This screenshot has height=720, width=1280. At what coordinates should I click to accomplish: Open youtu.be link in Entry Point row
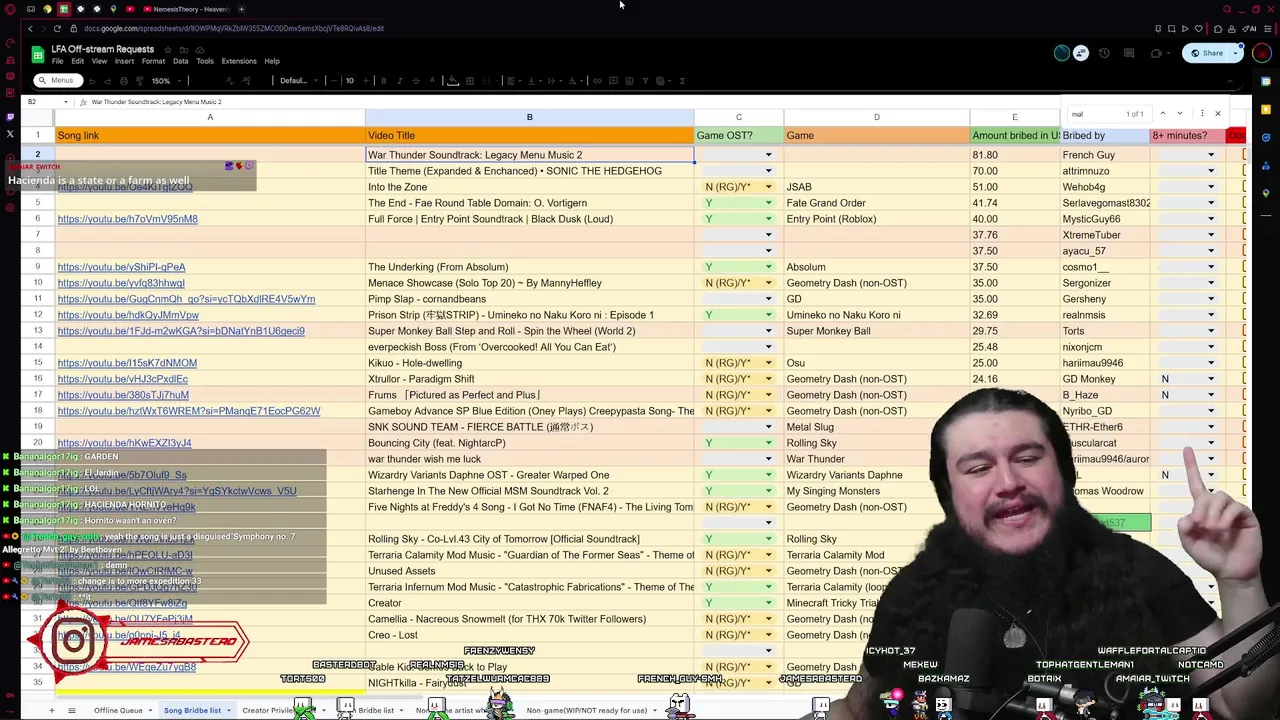point(127,219)
